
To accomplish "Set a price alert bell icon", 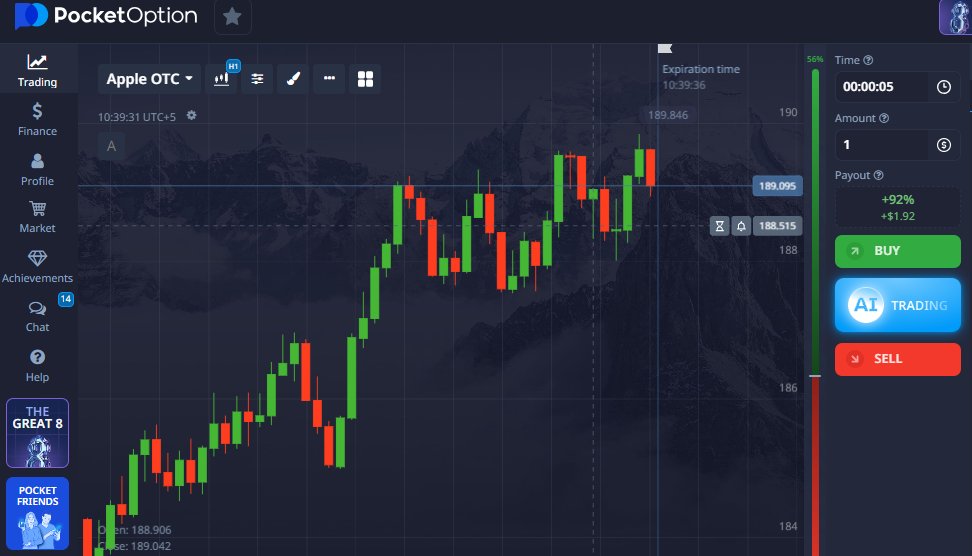I will click(x=741, y=226).
